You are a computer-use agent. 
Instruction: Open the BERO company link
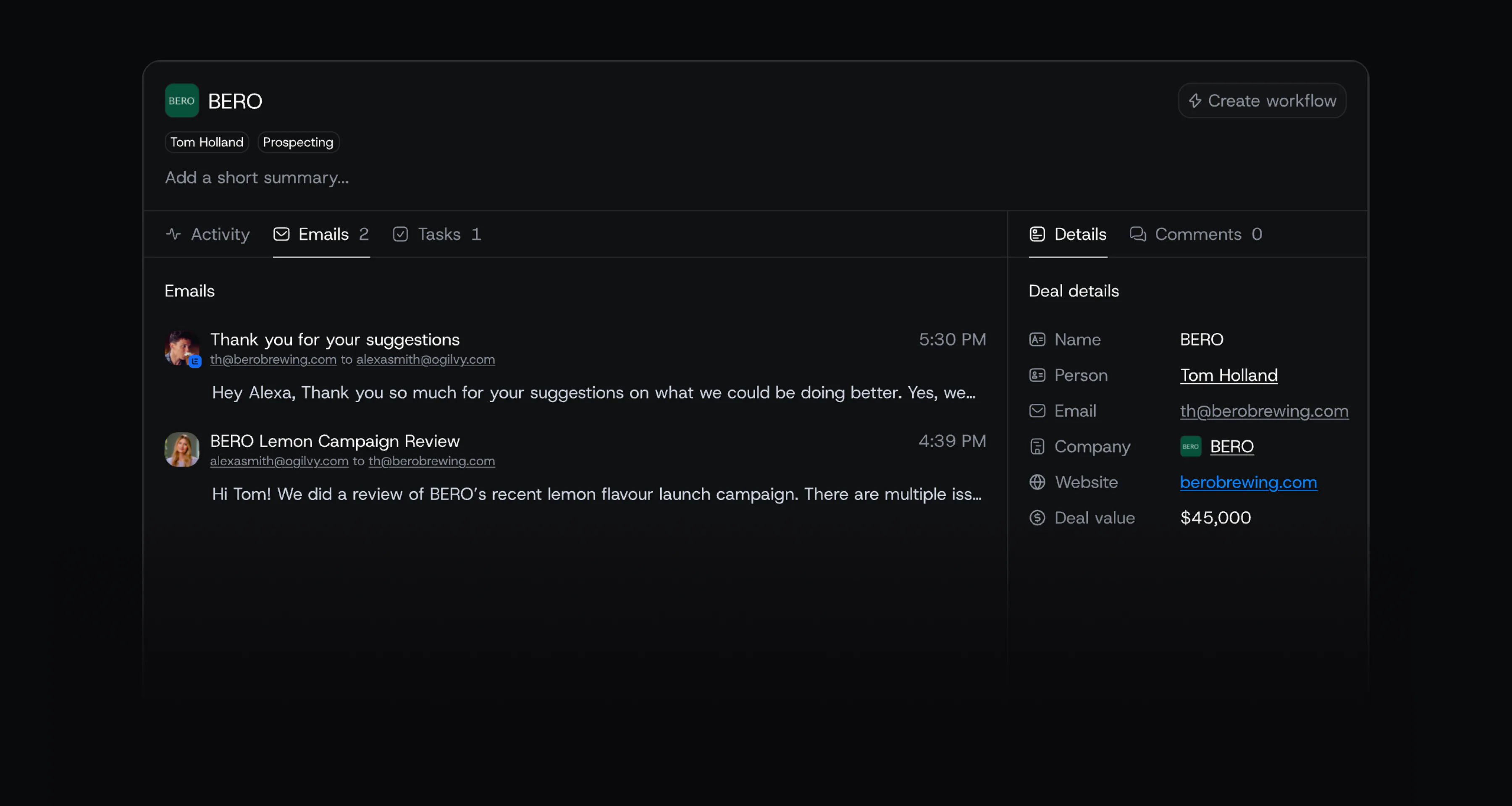point(1231,446)
